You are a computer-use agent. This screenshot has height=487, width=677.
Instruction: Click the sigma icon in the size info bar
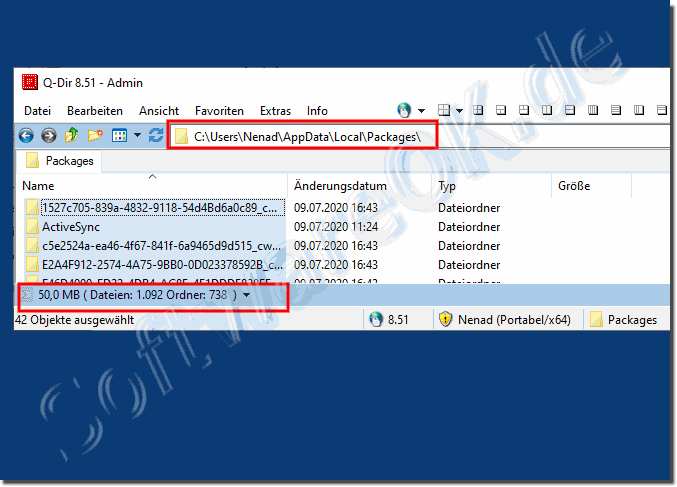click(x=27, y=295)
